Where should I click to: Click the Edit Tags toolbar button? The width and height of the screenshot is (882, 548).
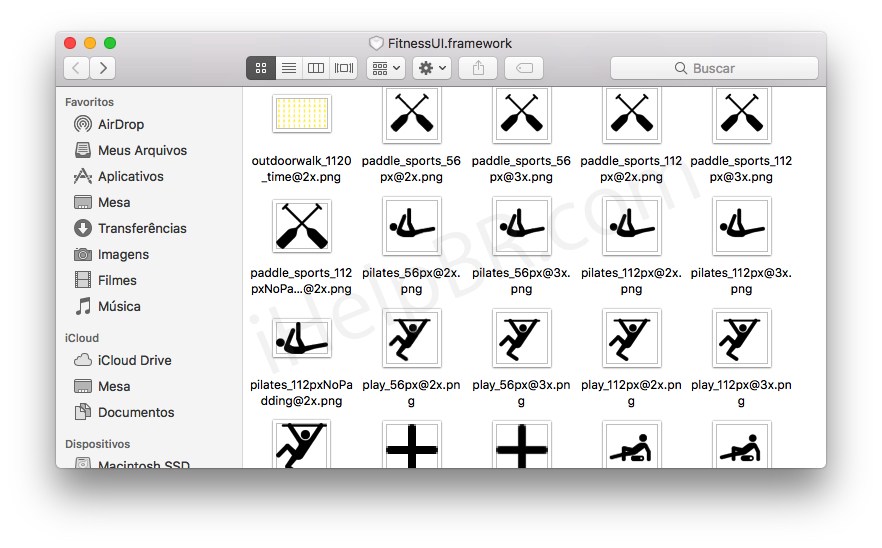pos(524,68)
